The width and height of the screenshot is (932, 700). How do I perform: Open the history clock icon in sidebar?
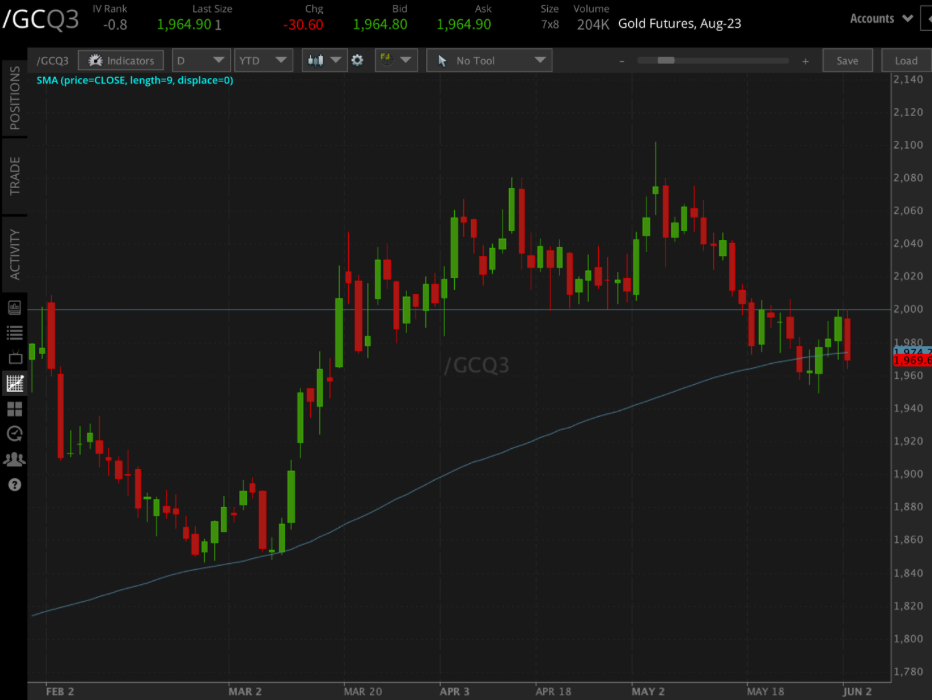13,434
